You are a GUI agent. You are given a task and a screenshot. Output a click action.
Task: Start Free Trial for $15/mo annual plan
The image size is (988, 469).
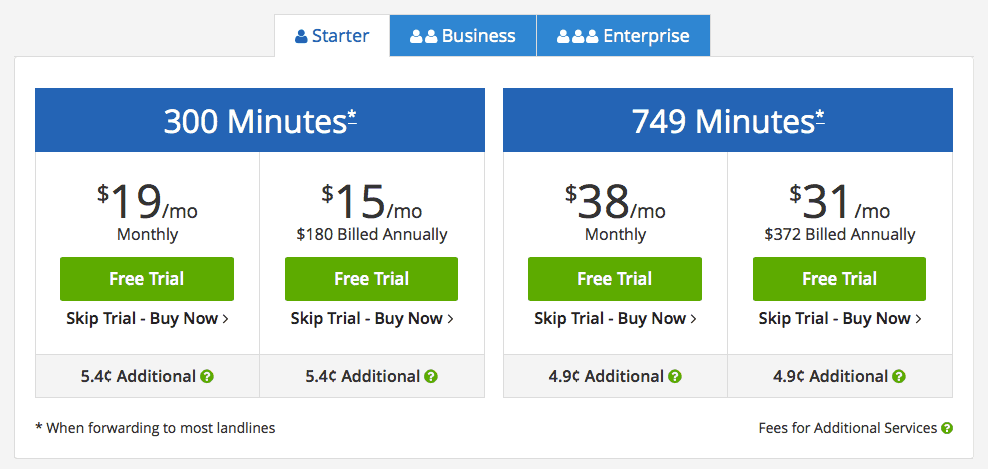371,279
